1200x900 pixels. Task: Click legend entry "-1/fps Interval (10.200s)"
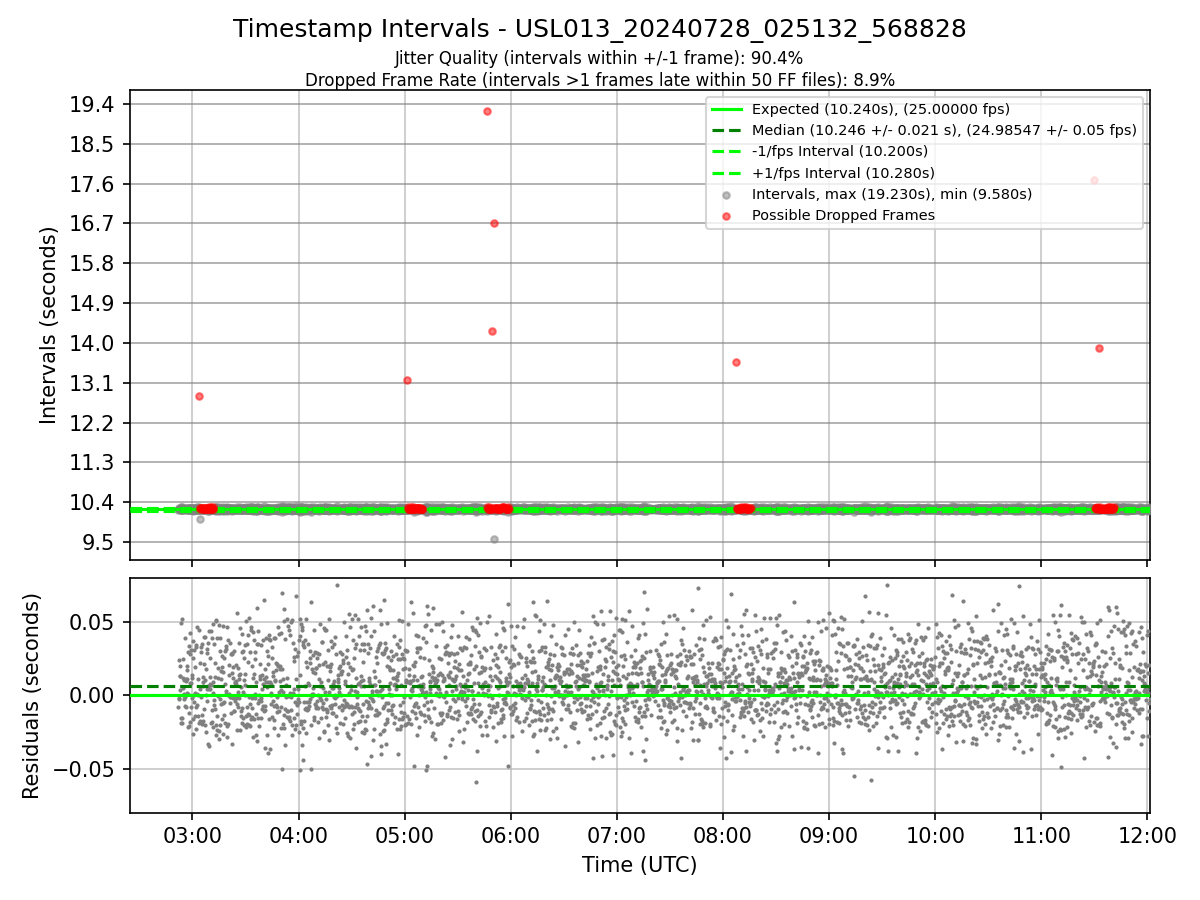tap(840, 151)
